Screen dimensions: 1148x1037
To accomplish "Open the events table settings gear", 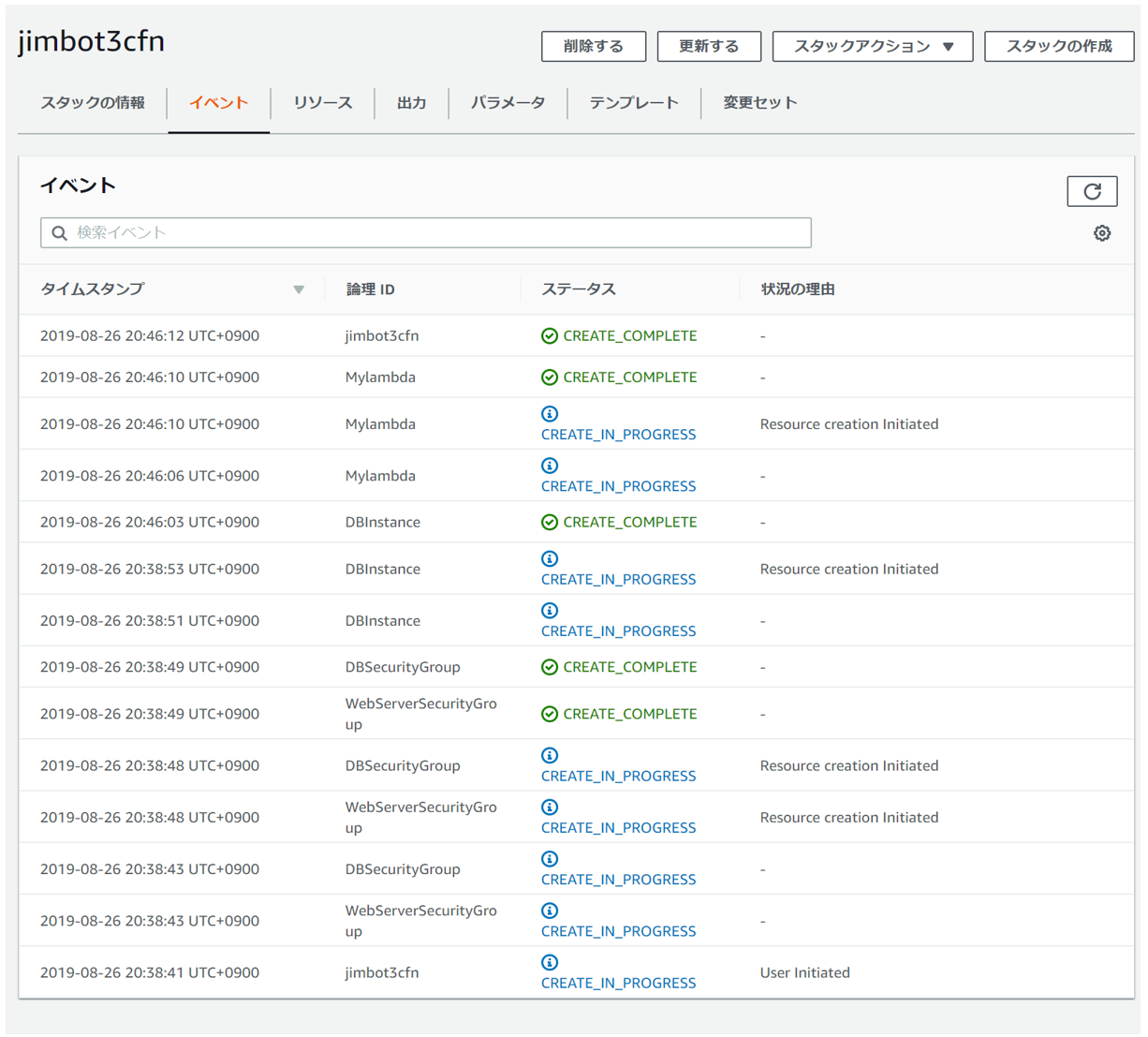I will pos(1102,233).
